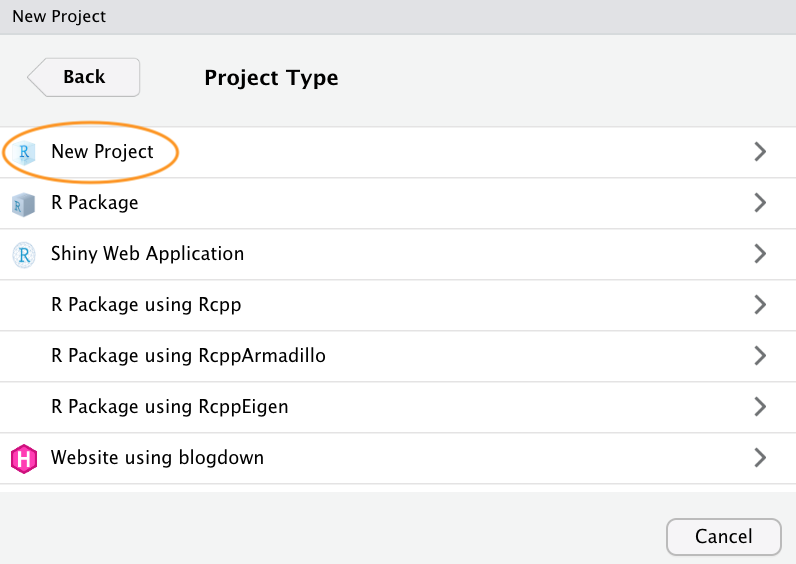
Task: Pick R Package using Rcpp
Action: (x=146, y=305)
